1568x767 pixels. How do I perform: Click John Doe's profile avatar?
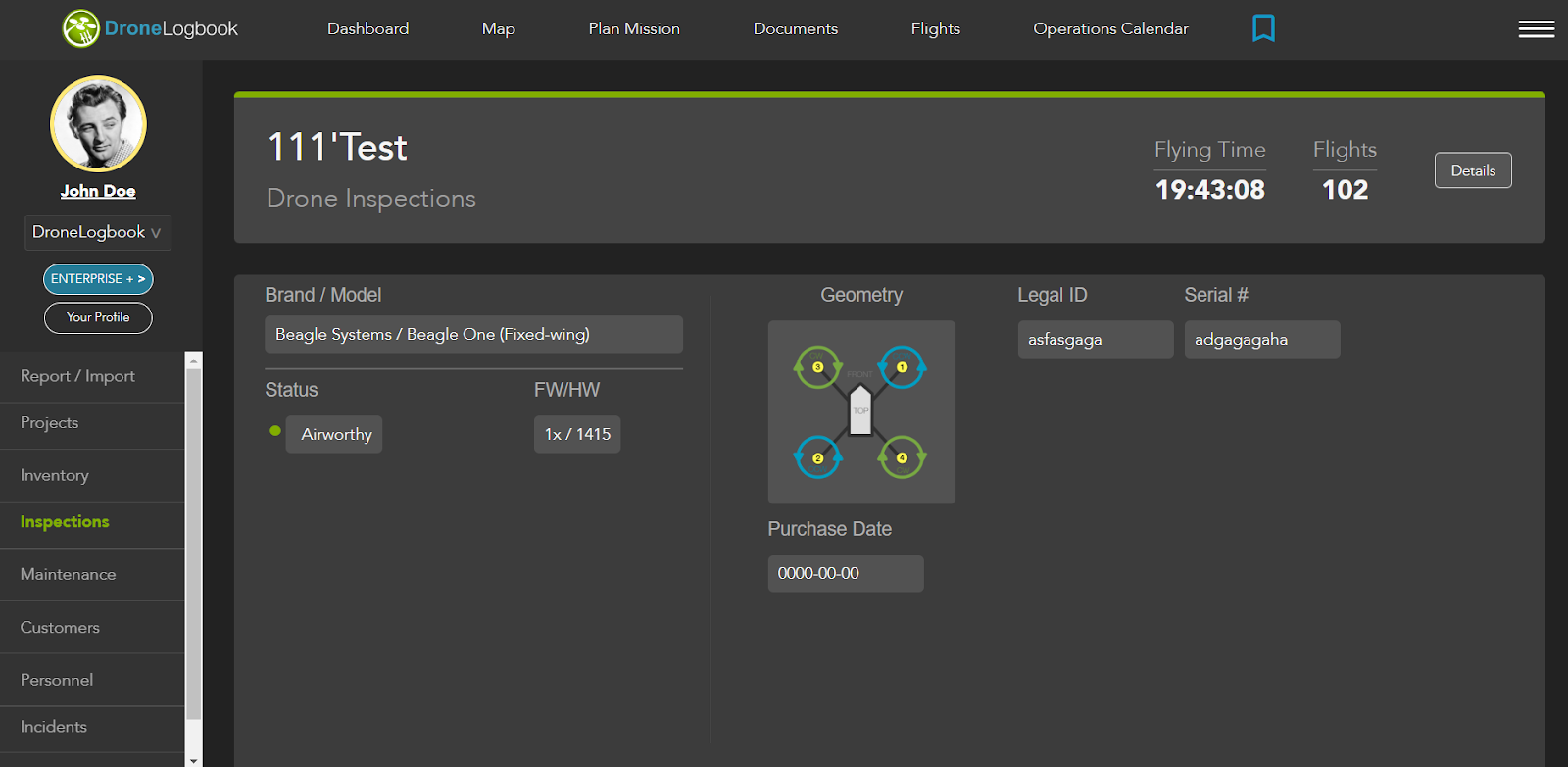click(x=98, y=124)
